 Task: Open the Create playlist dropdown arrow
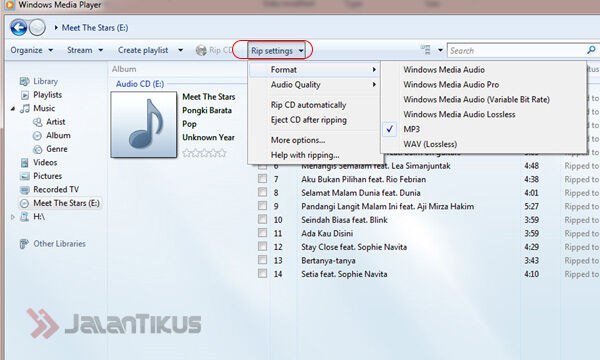click(180, 50)
